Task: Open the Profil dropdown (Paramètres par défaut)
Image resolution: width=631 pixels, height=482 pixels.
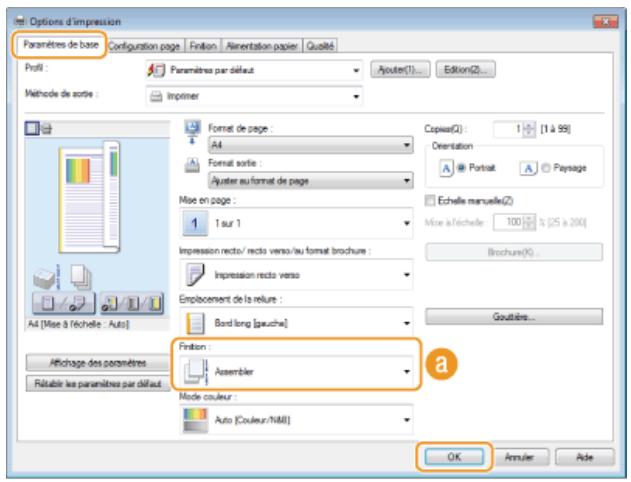Action: [254, 70]
